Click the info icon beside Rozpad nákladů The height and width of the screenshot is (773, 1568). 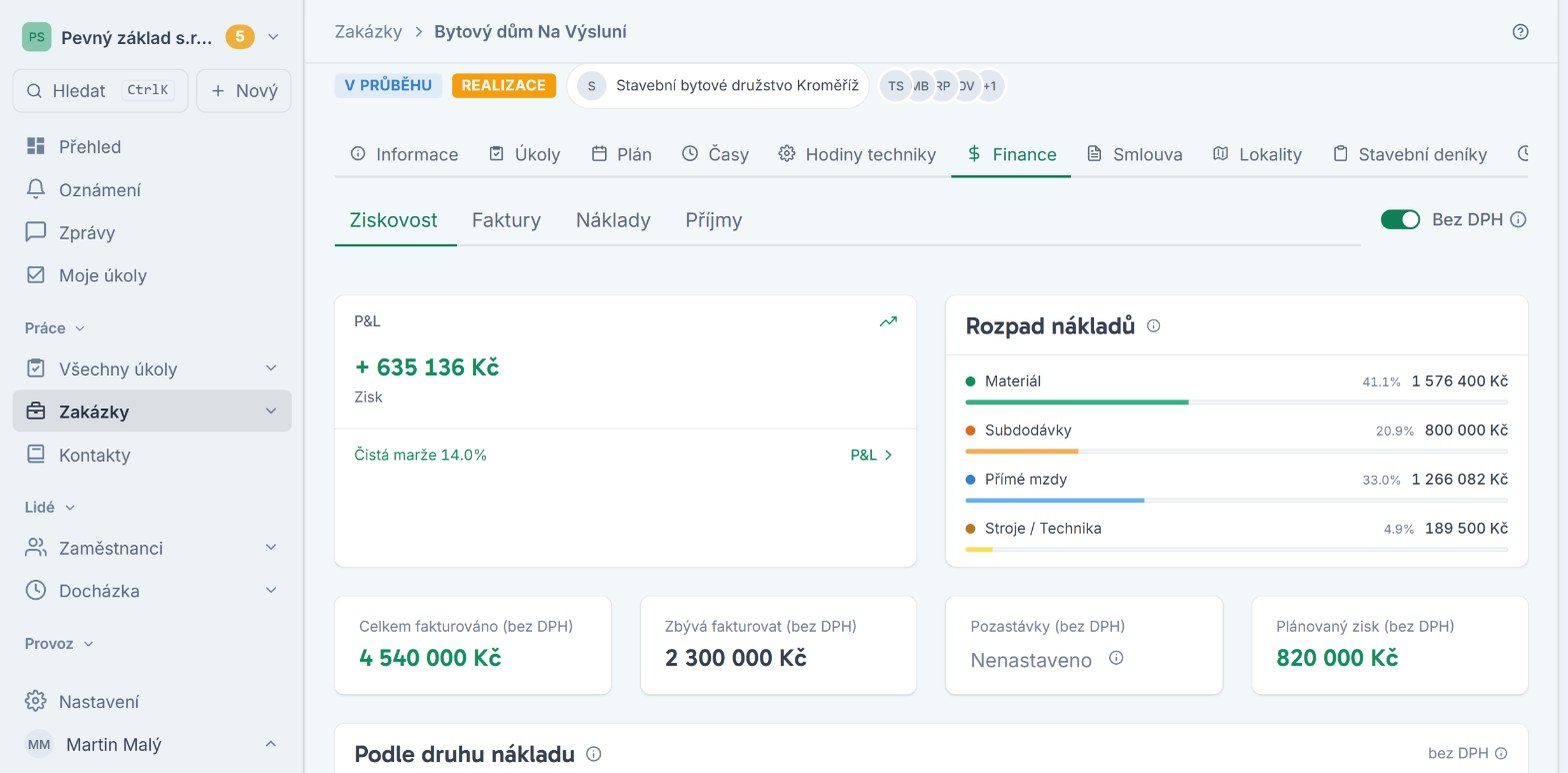(1153, 326)
